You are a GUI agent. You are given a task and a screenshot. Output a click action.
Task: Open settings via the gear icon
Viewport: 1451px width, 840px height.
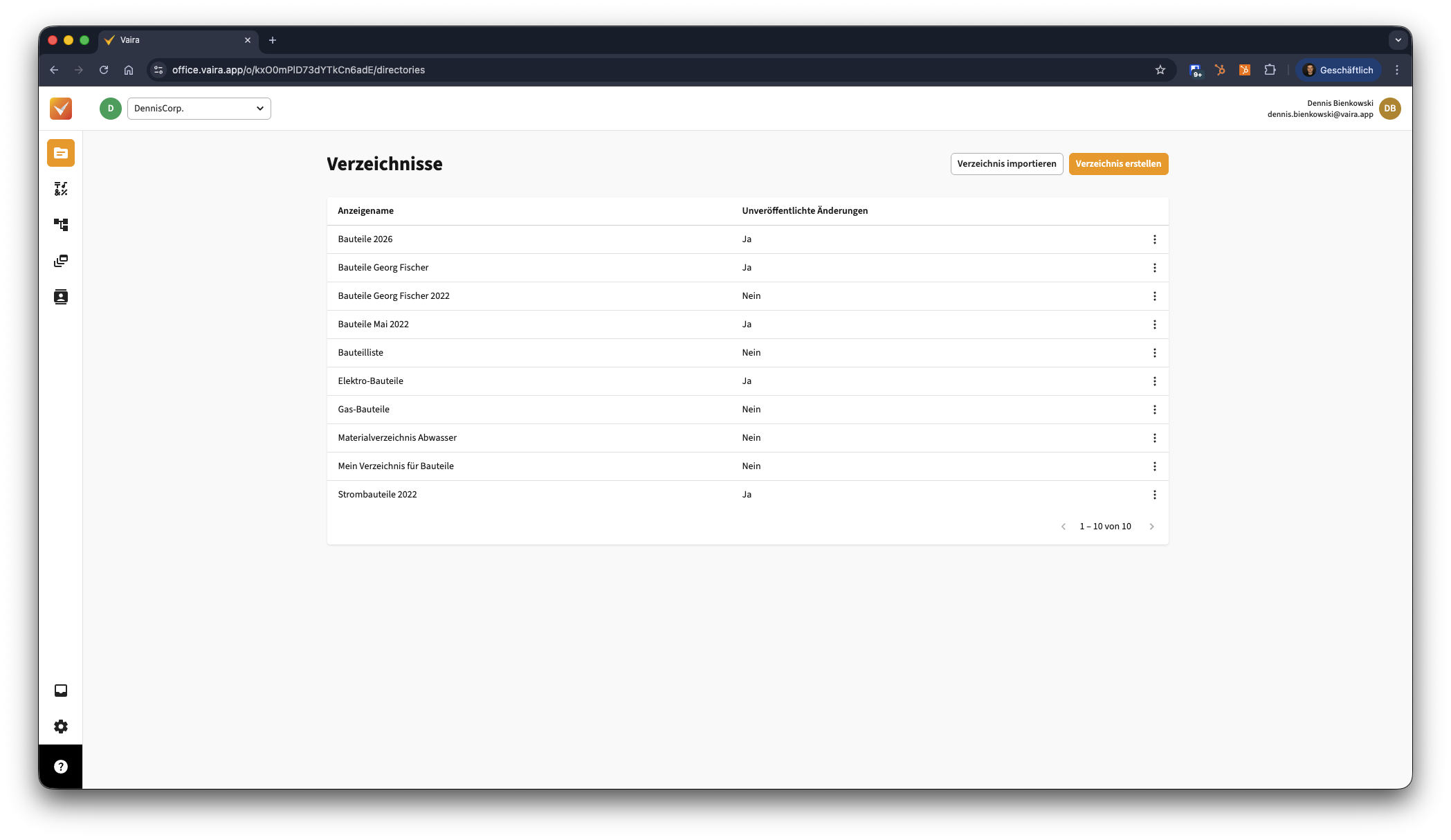tap(61, 727)
